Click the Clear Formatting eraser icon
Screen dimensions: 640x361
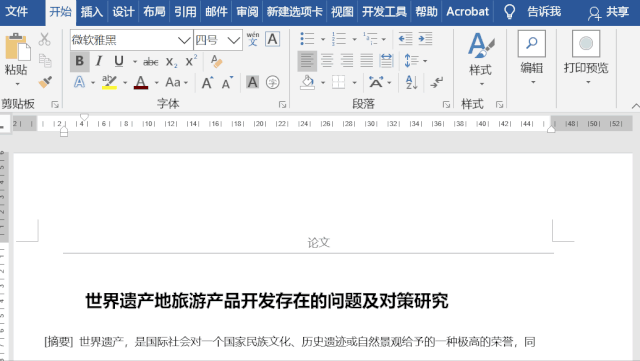pyautogui.click(x=217, y=61)
